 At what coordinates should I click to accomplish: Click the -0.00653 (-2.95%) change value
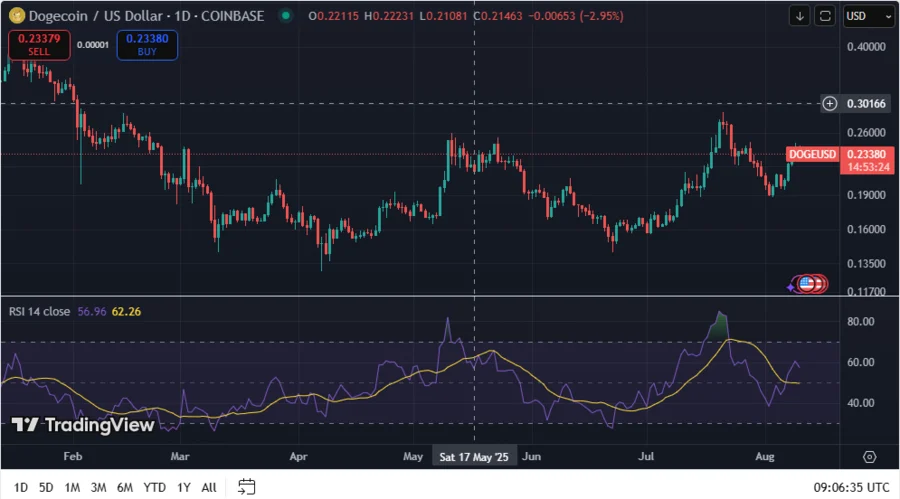[x=576, y=16]
